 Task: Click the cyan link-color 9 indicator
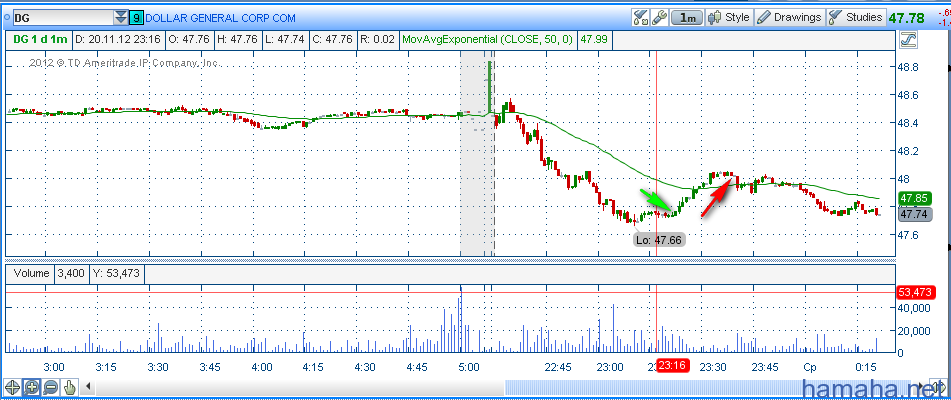[x=137, y=18]
